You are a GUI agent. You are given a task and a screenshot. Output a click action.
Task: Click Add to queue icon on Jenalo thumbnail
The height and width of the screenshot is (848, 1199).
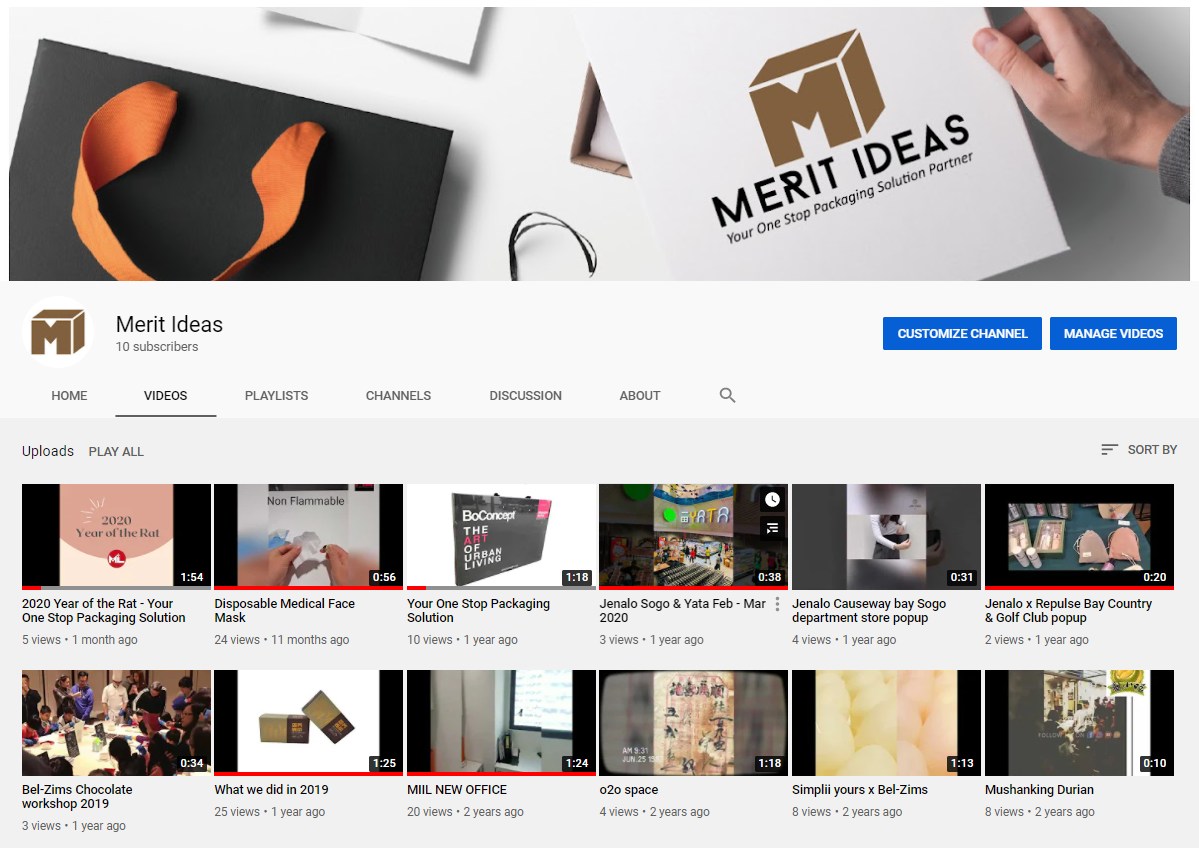pos(772,528)
